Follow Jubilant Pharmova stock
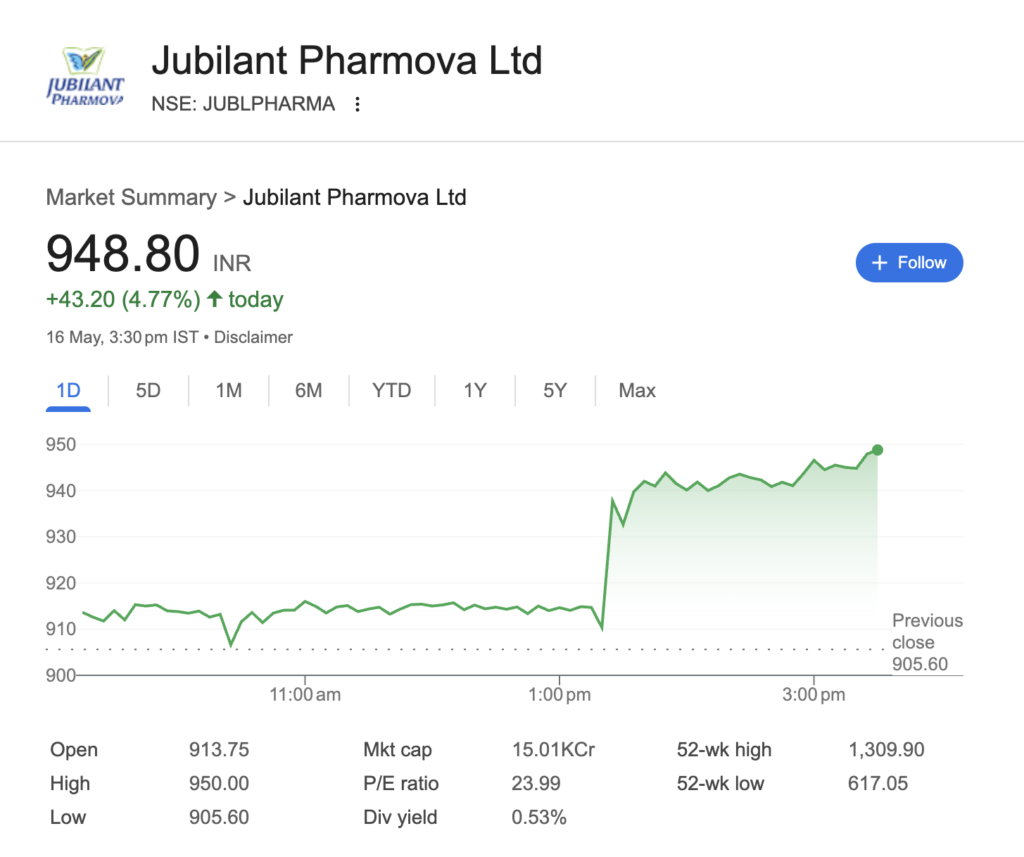1024x857 pixels. pos(909,263)
